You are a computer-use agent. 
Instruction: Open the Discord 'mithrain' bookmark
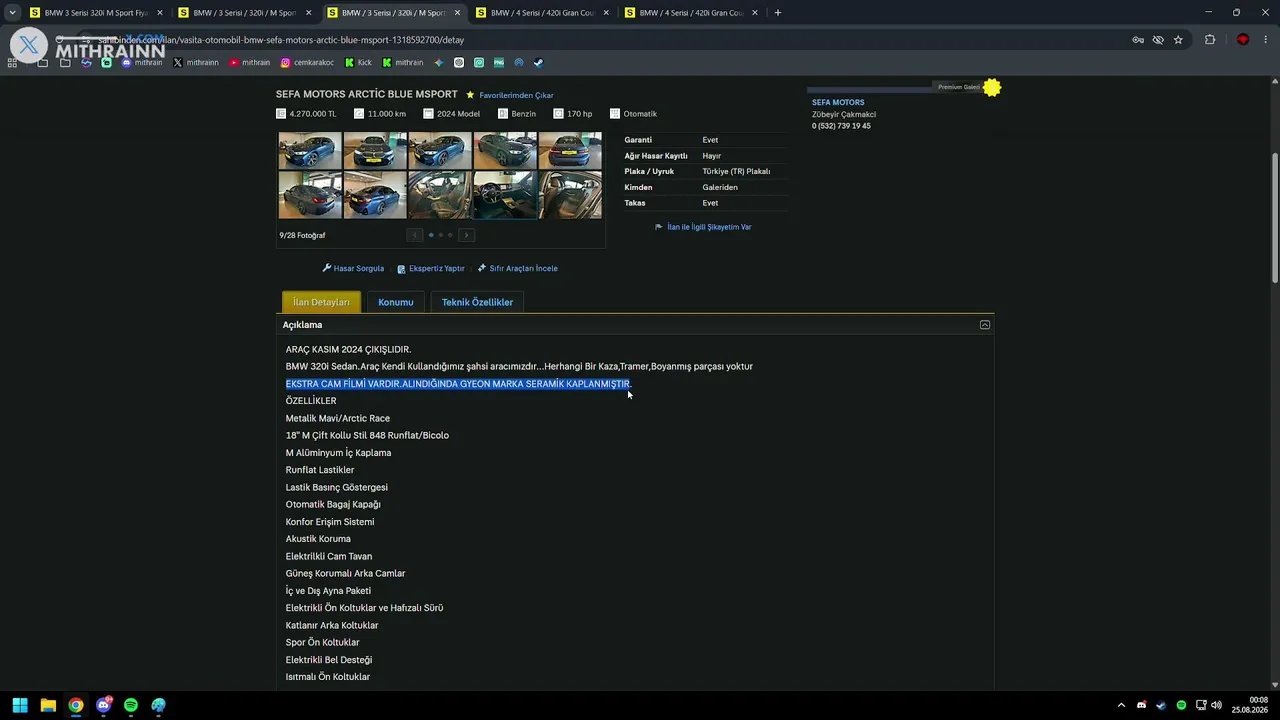pyautogui.click(x=142, y=62)
